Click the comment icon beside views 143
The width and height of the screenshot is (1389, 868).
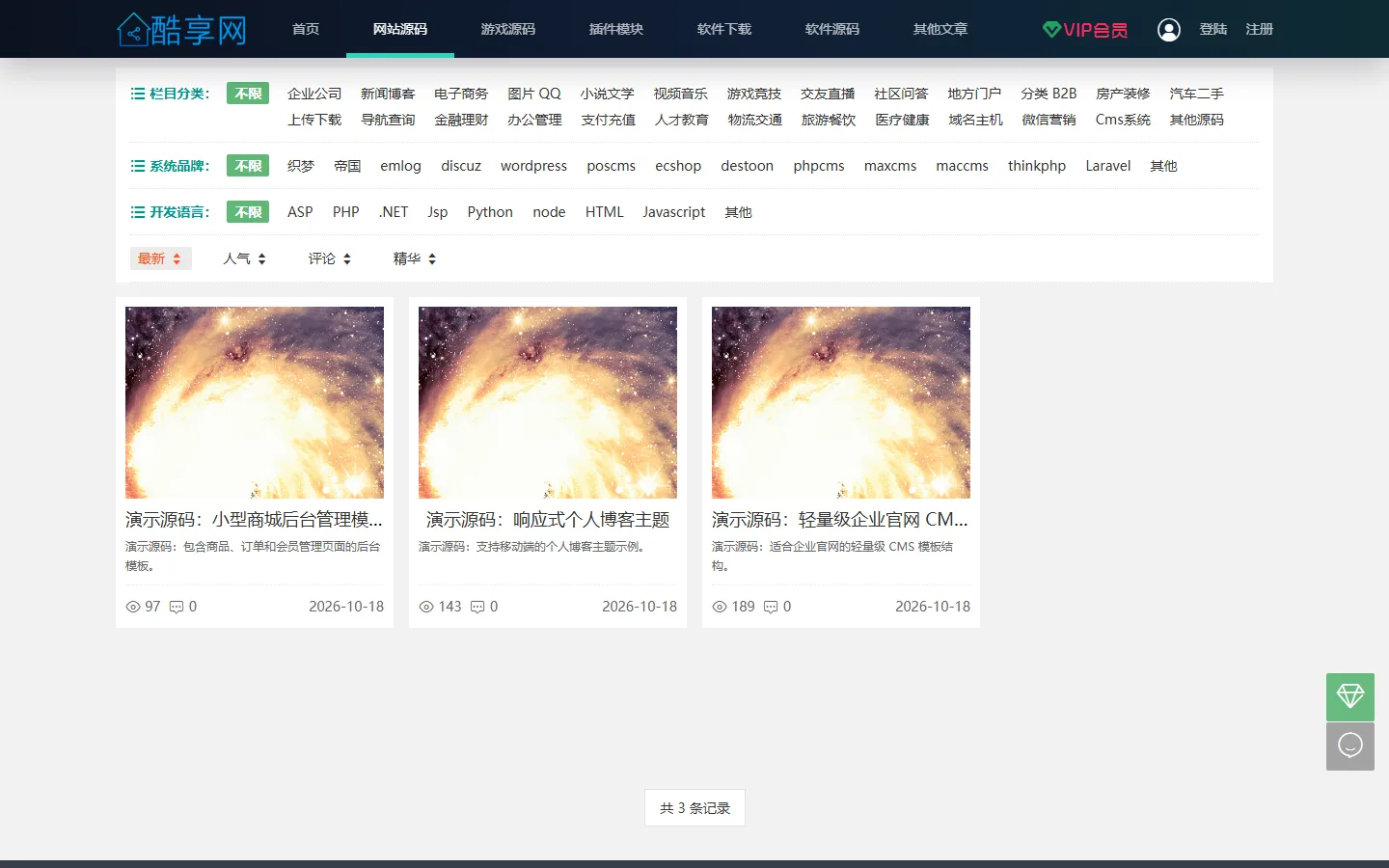coord(477,607)
